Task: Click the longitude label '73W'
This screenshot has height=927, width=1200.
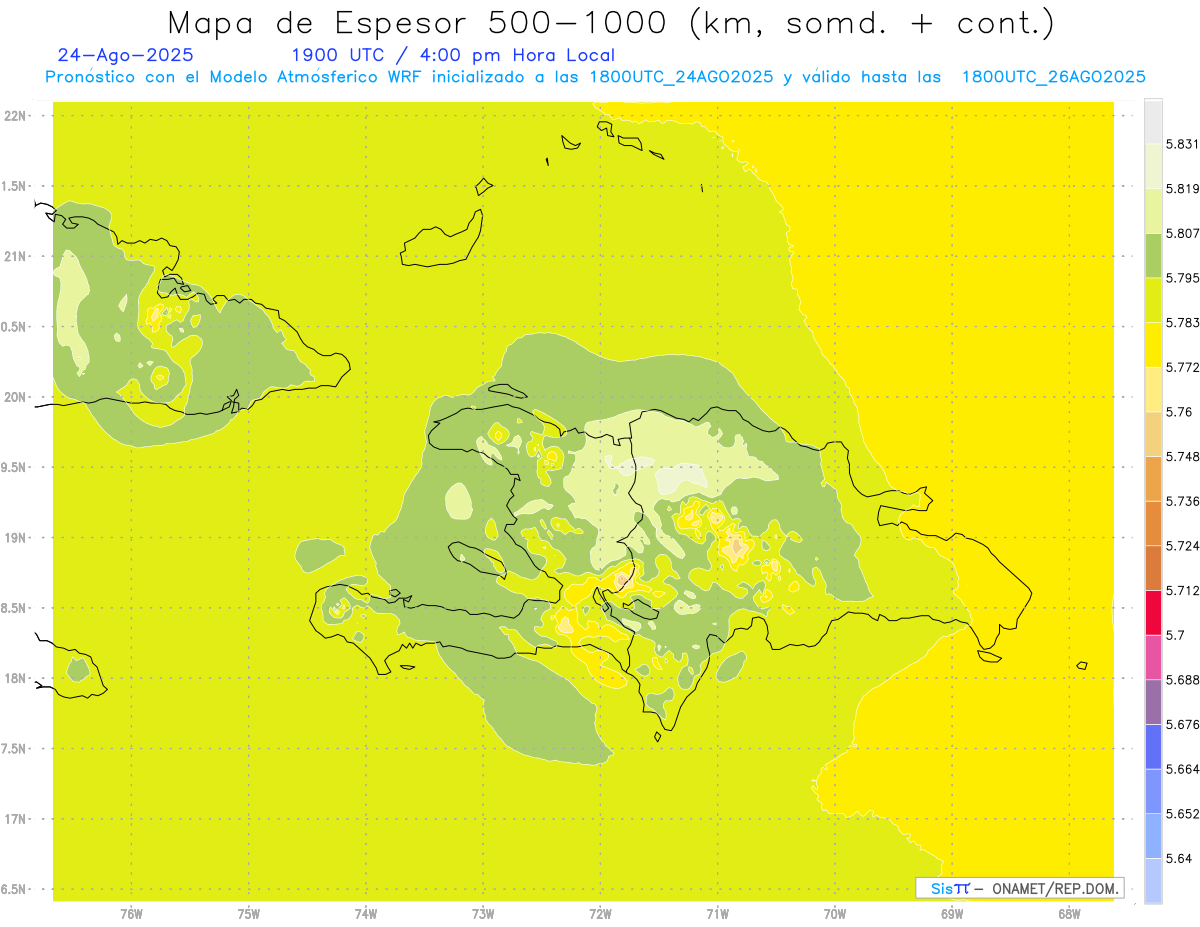Action: [x=483, y=913]
